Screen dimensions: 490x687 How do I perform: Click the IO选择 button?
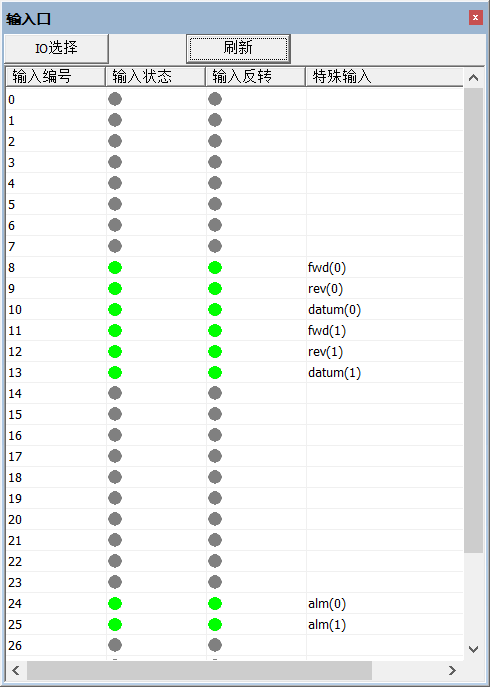click(x=56, y=48)
